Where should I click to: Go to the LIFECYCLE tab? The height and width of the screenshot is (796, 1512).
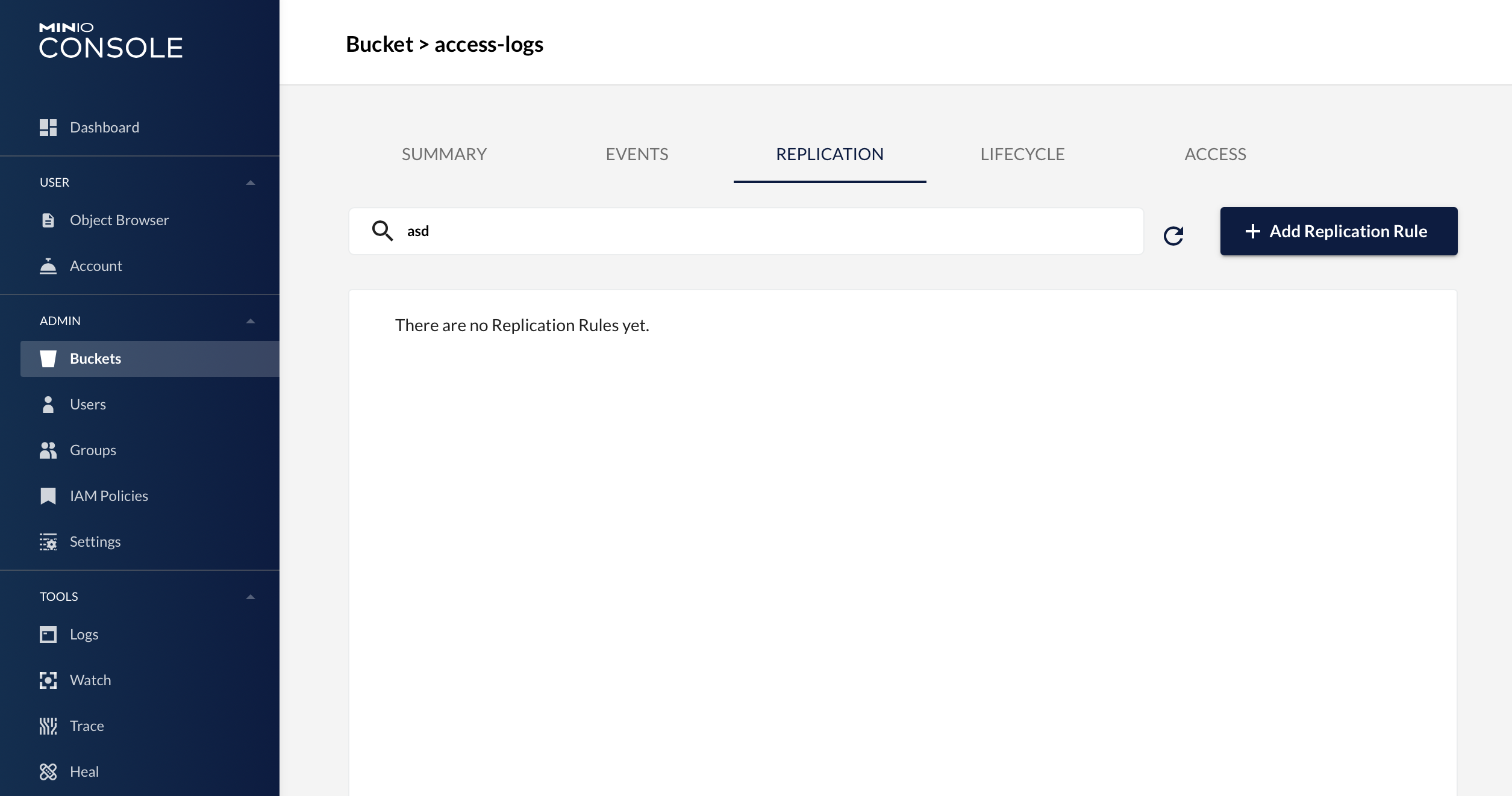coord(1023,154)
